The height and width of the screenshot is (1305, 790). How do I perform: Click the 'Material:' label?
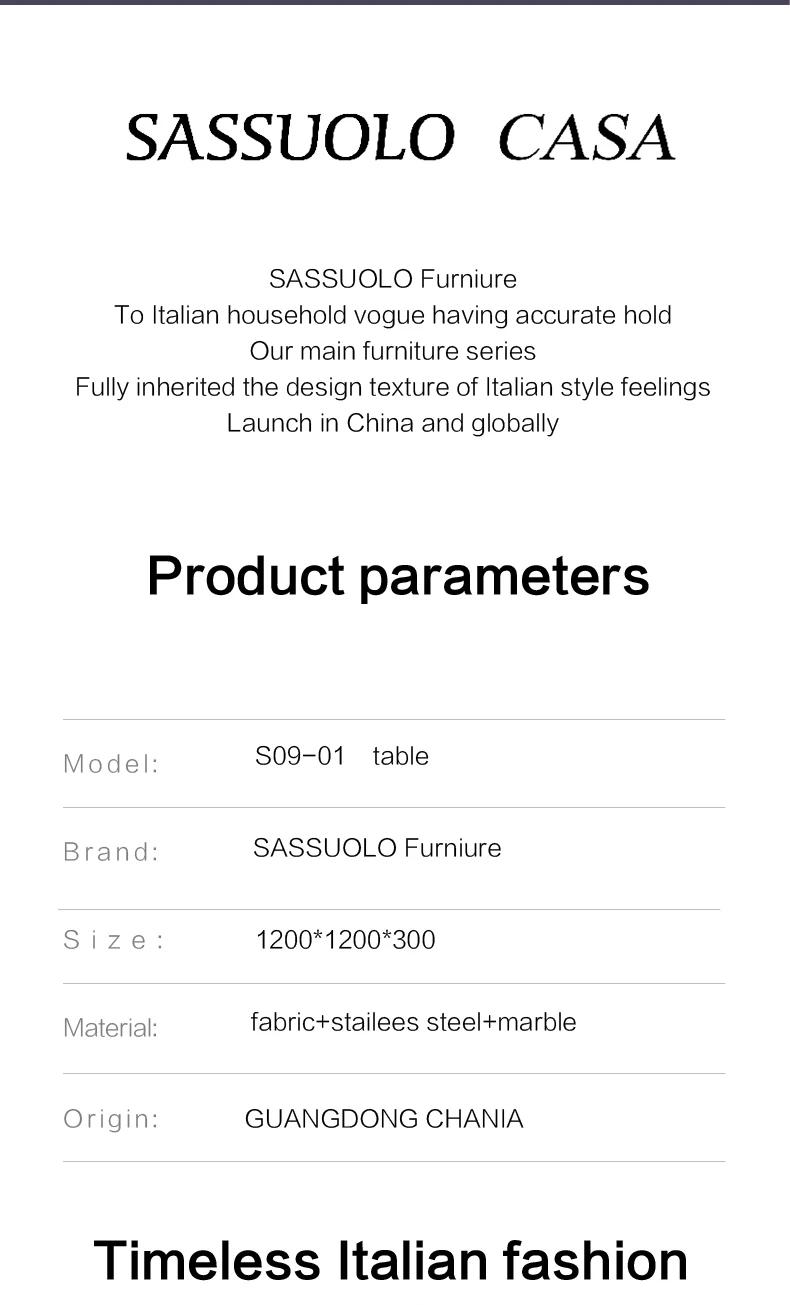point(110,1028)
